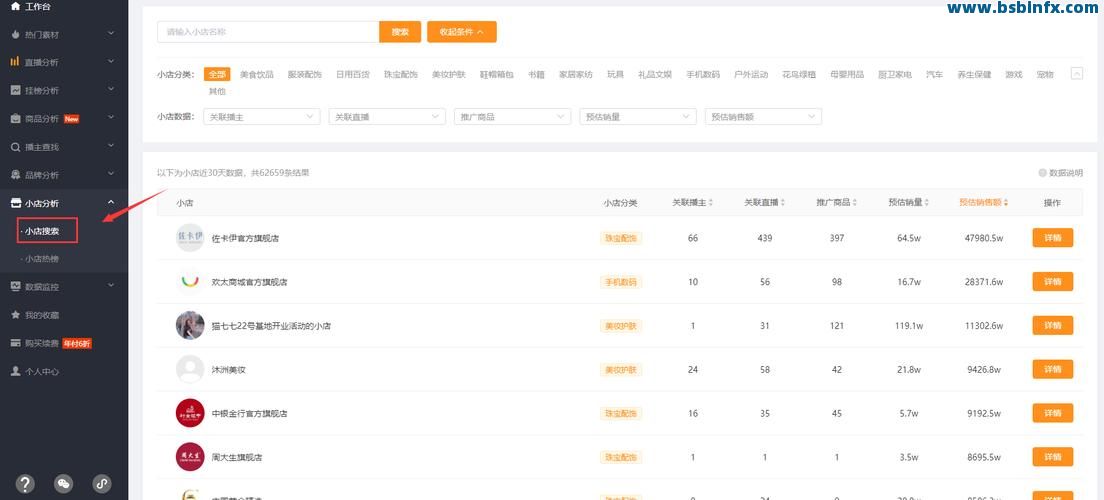Filter shops by 汽车 category

(x=934, y=74)
